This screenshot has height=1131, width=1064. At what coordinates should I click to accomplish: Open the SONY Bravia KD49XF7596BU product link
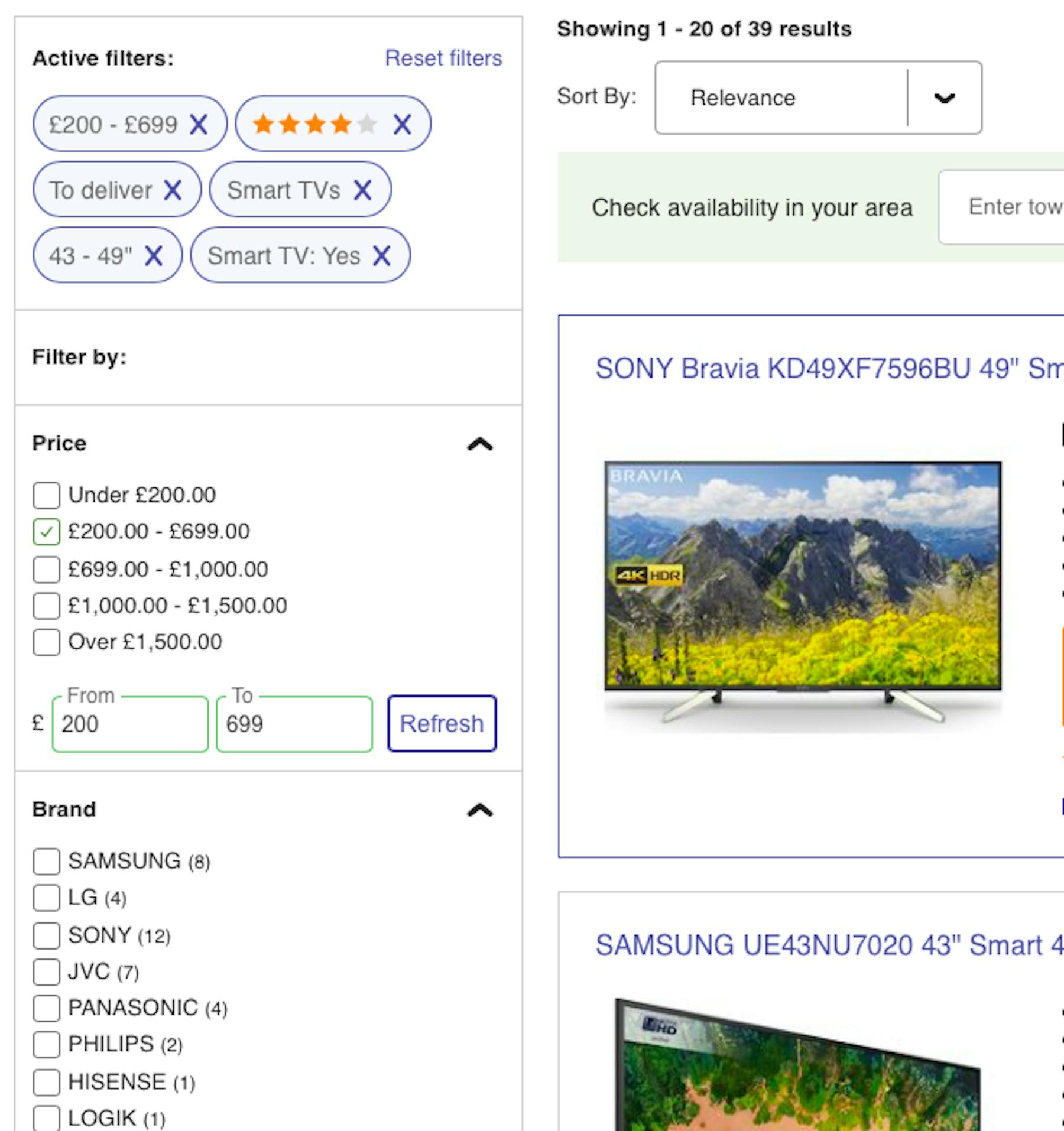(x=829, y=369)
